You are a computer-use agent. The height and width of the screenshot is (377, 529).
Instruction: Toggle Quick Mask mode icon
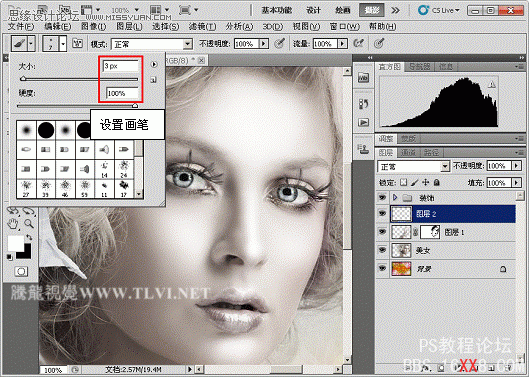[x=22, y=271]
